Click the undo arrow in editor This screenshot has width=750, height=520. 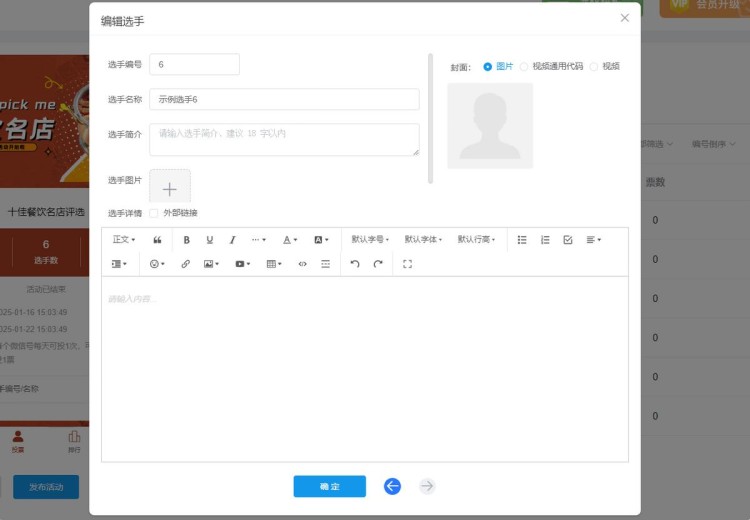coord(354,264)
